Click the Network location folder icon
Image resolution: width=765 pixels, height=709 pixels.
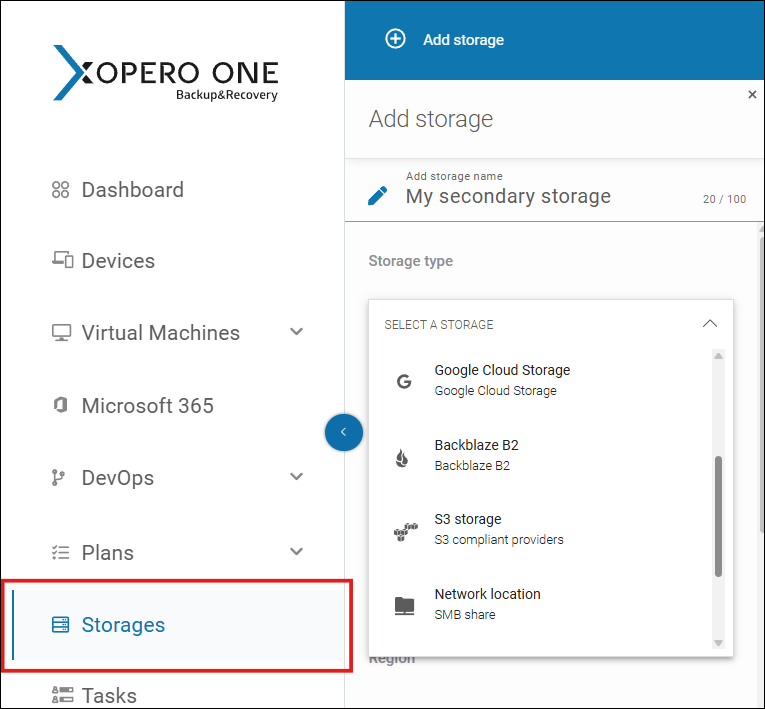tap(404, 606)
